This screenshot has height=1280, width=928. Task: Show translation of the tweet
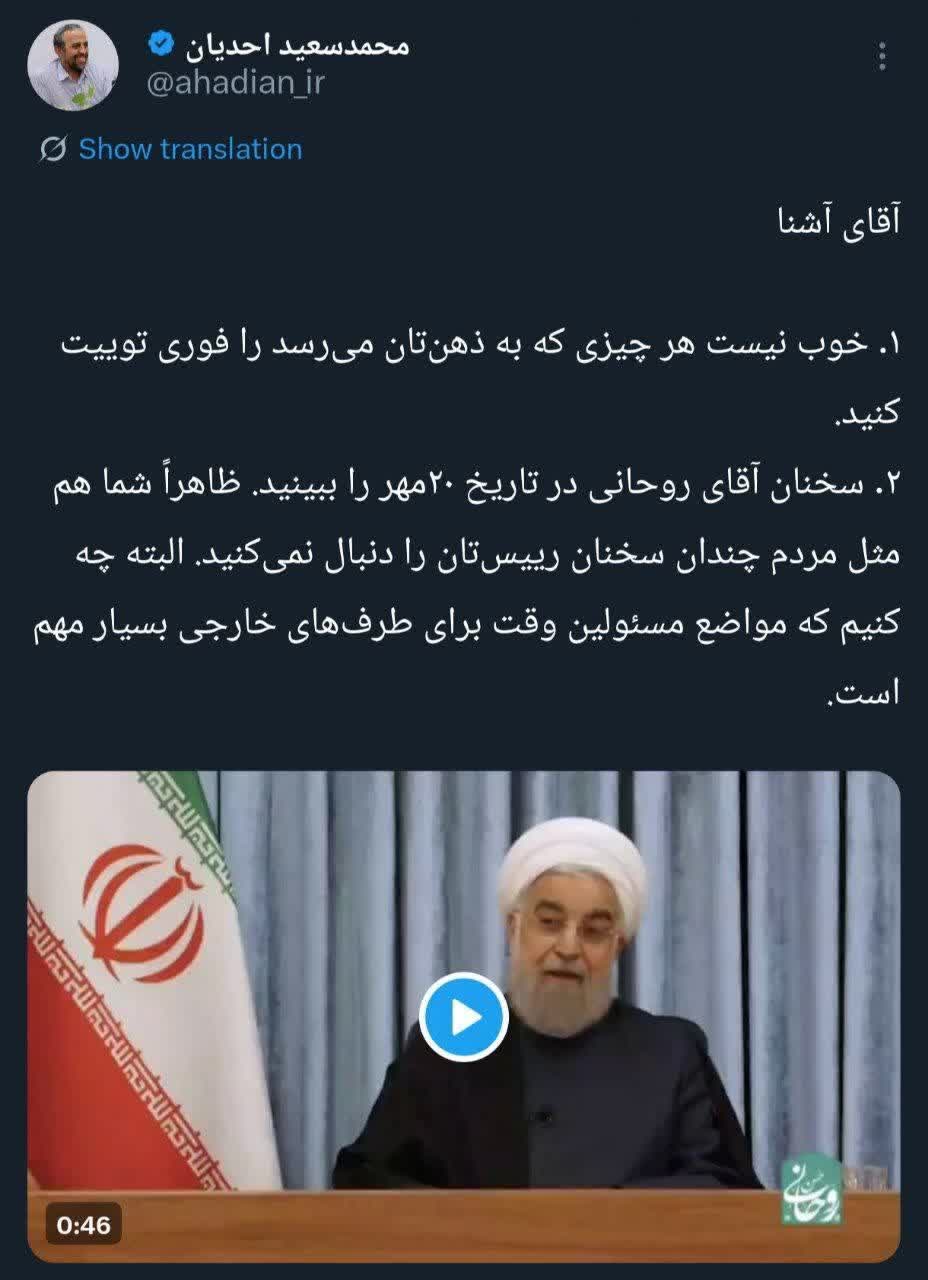coord(190,149)
